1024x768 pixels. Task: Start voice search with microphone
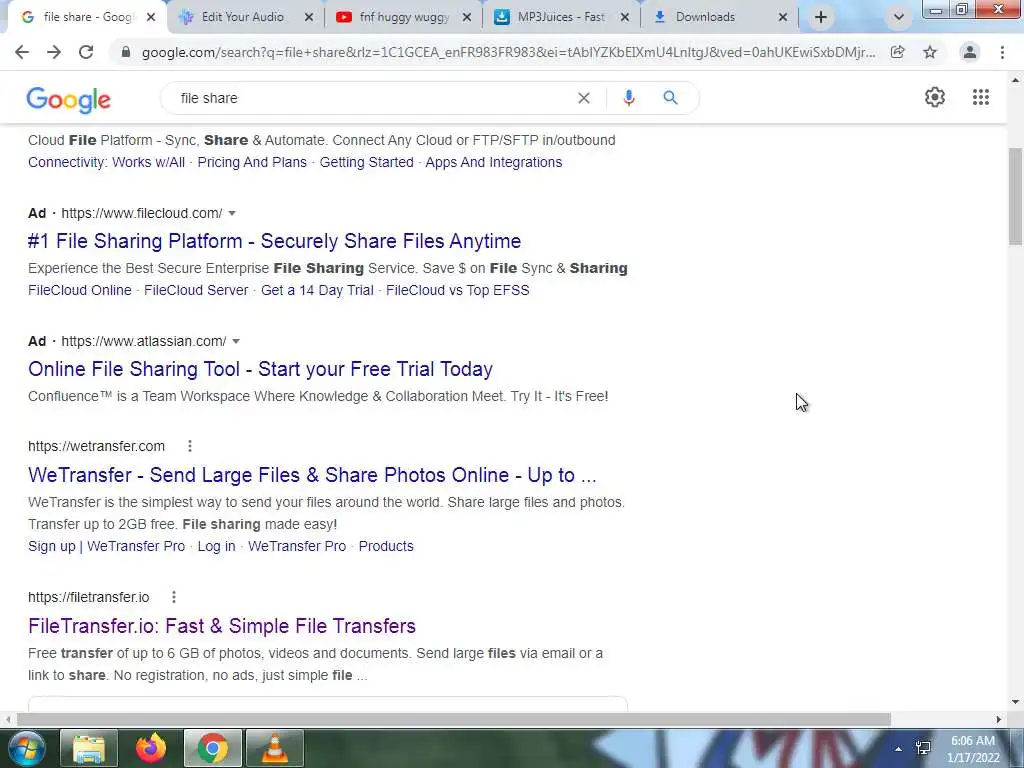coord(628,98)
